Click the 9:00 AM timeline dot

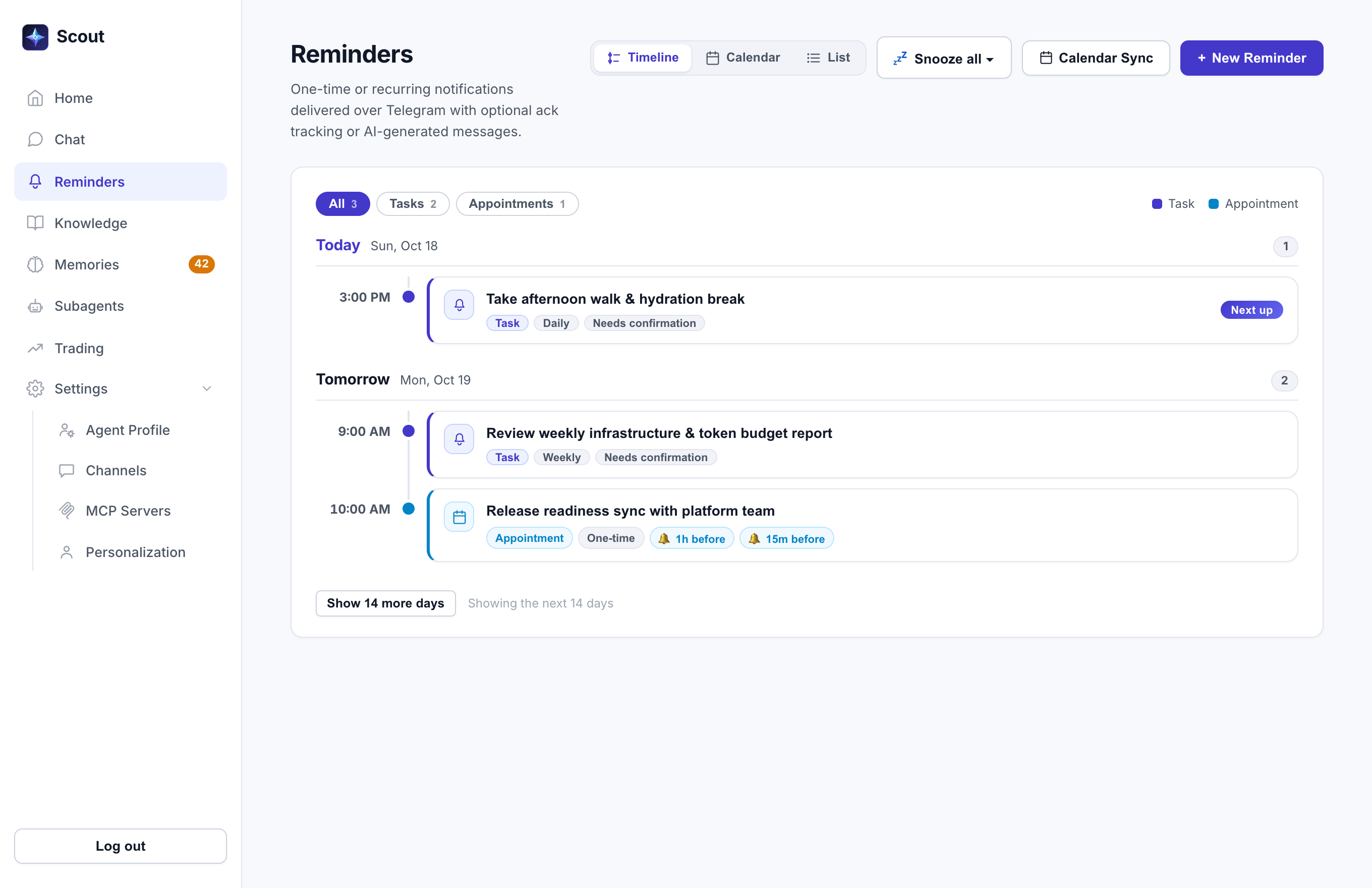408,431
